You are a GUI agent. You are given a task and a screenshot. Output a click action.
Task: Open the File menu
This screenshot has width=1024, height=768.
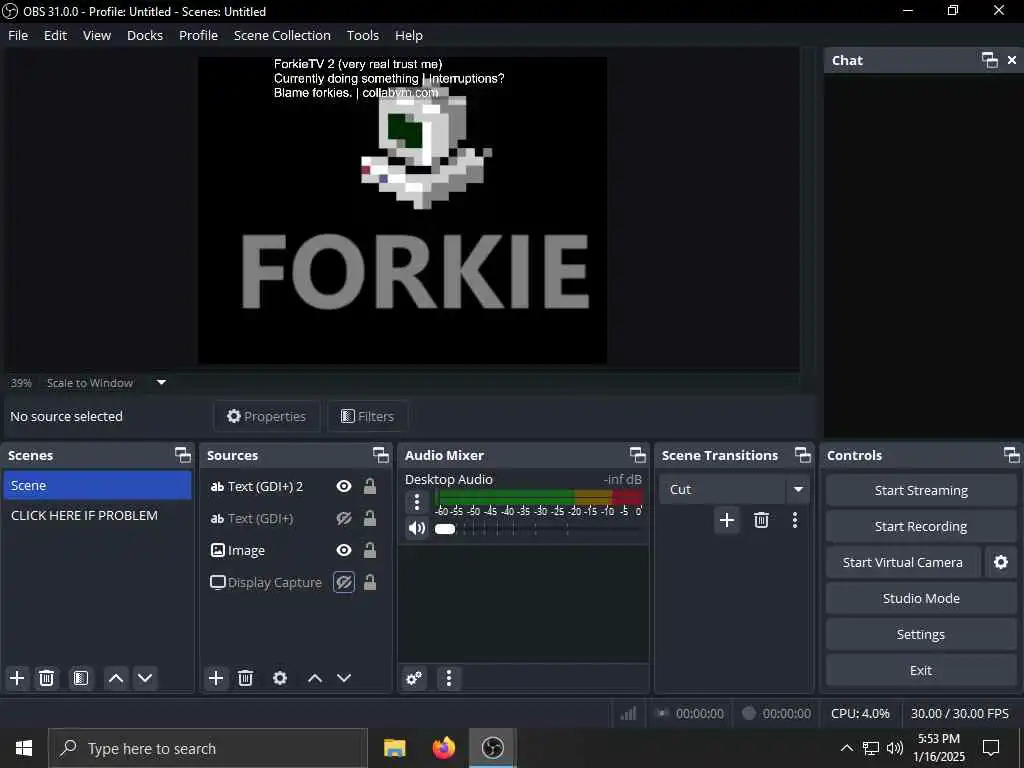pos(18,35)
